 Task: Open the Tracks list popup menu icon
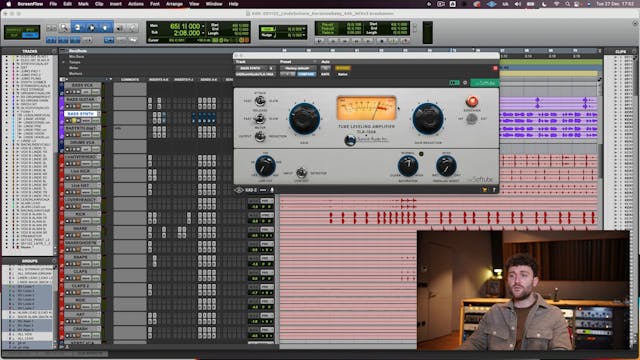coord(54,51)
